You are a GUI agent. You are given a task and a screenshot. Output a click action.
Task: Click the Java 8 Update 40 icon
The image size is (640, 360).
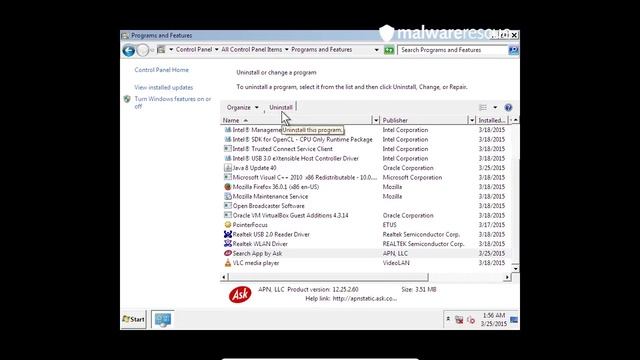pos(228,168)
